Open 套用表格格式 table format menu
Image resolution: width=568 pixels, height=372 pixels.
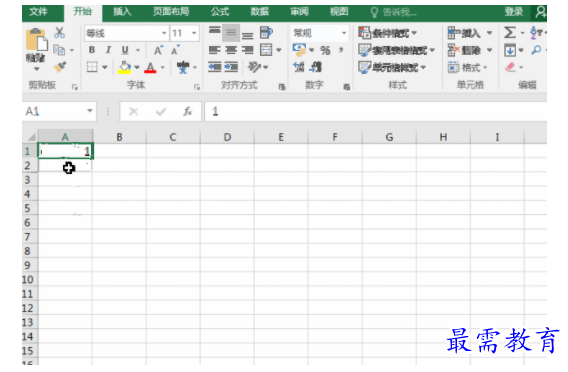[396, 50]
